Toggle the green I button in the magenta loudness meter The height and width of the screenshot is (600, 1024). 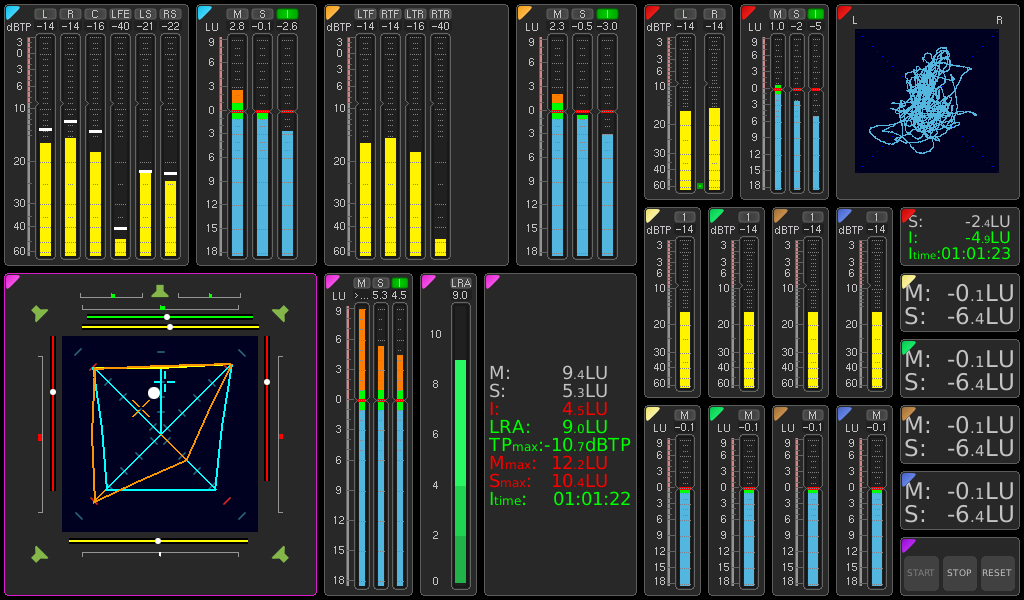tap(399, 283)
